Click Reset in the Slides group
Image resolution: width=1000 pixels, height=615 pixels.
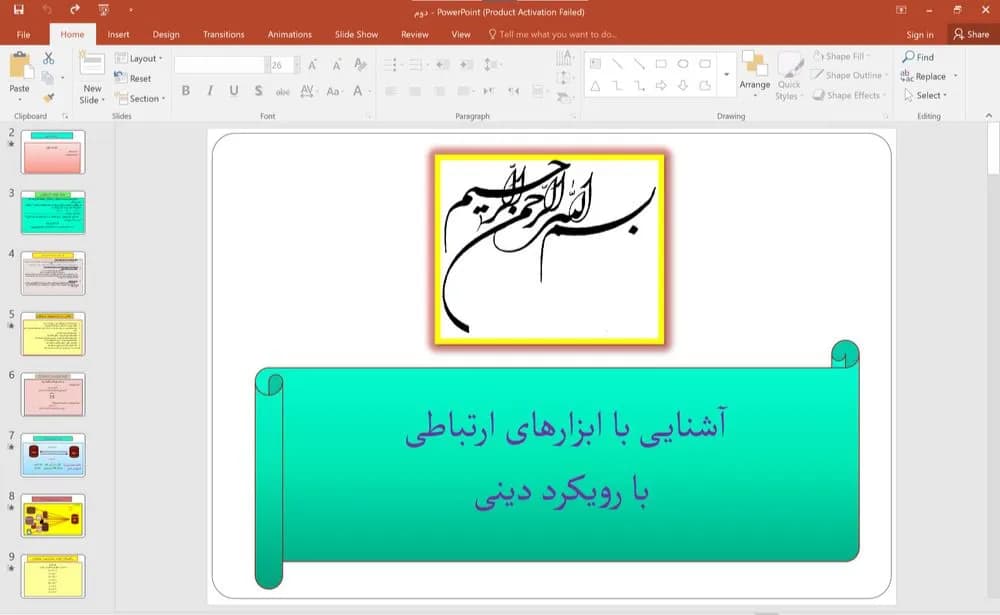pyautogui.click(x=133, y=78)
